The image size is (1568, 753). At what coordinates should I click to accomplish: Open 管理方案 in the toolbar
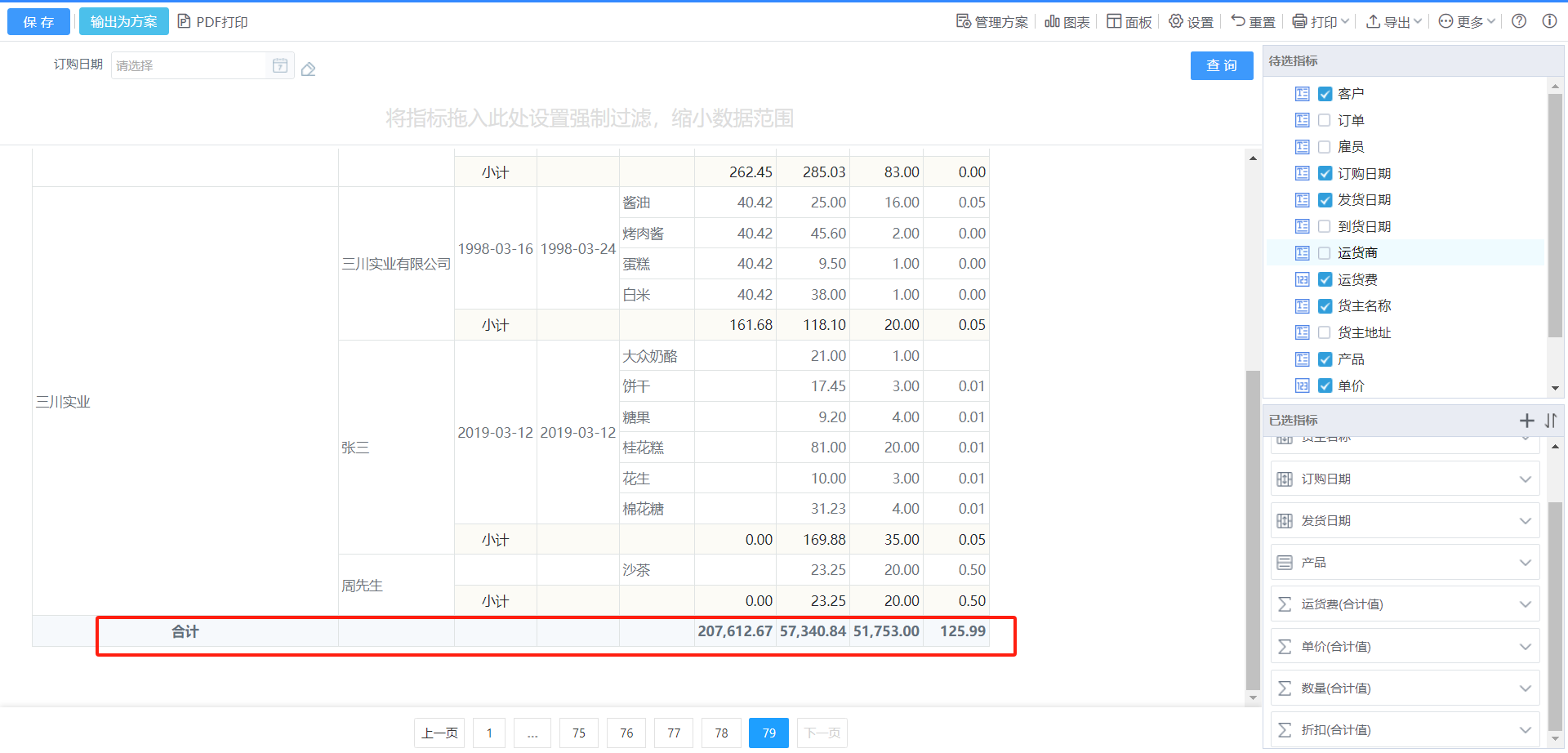(992, 22)
